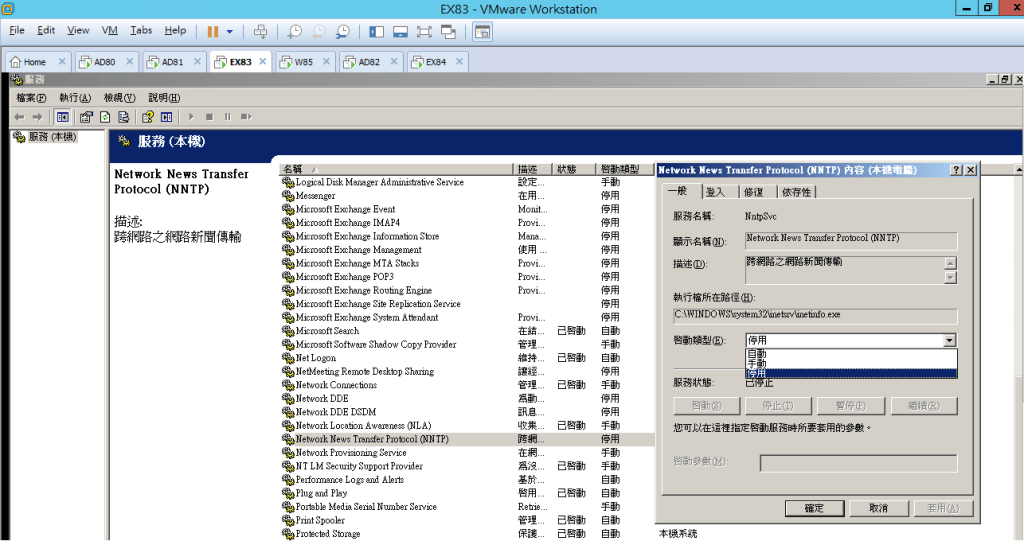This screenshot has width=1024, height=541.
Task: Click the Refresh icon in services toolbar
Action: point(105,116)
